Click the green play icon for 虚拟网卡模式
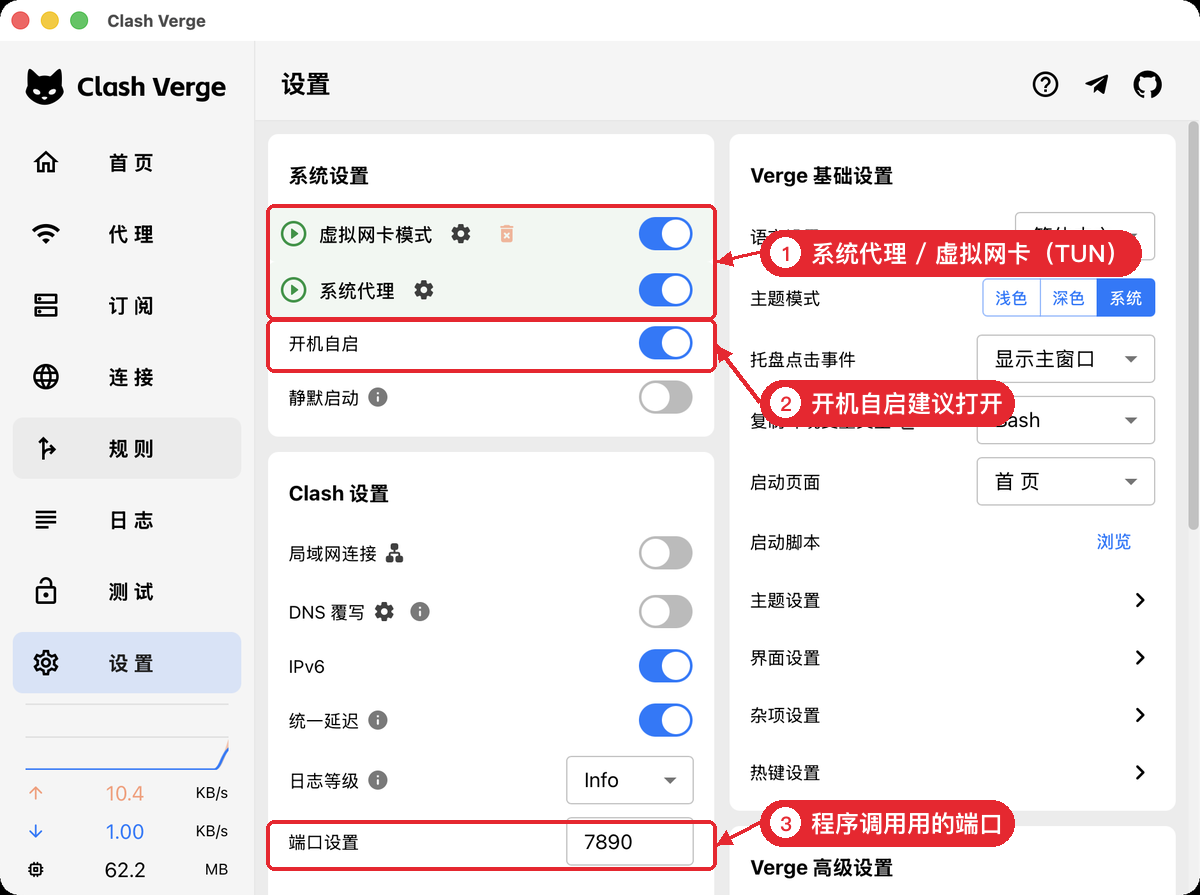Viewport: 1200px width, 895px height. (x=293, y=234)
